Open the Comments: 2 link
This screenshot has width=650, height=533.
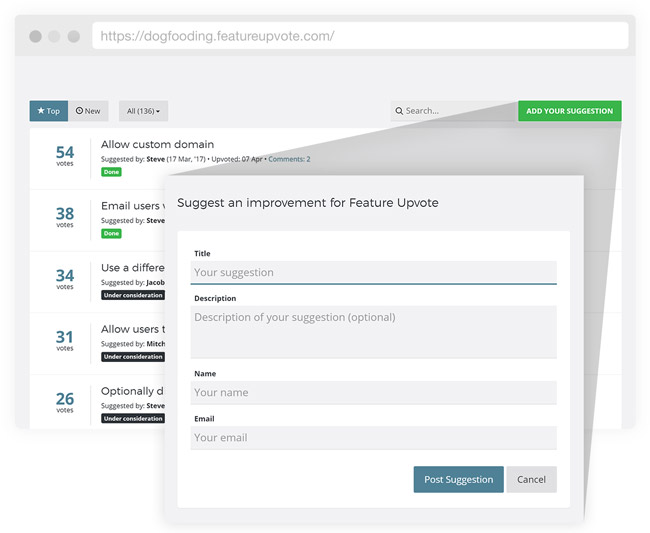tap(289, 159)
